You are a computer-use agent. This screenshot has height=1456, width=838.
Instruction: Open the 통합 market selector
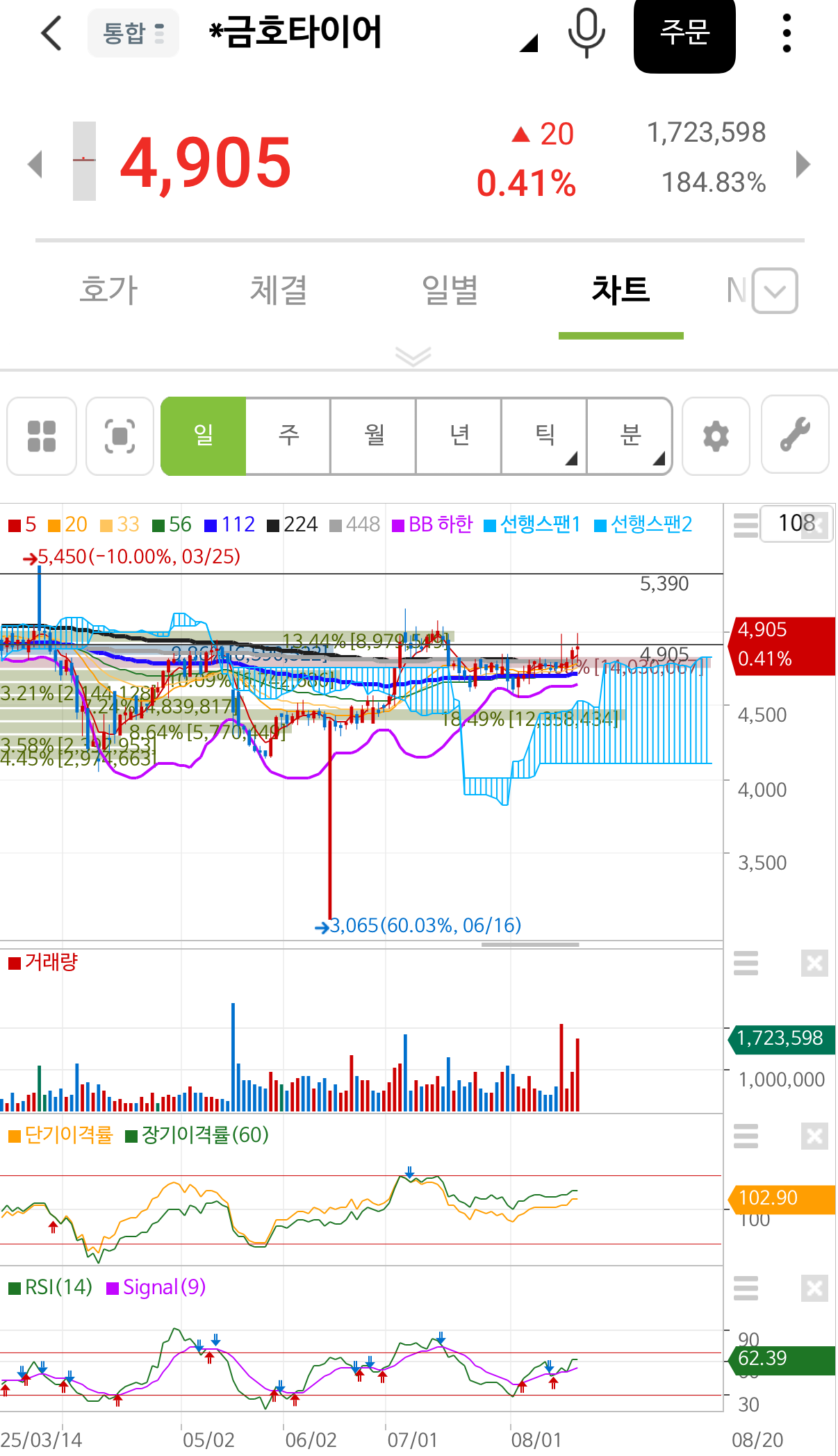(x=133, y=33)
